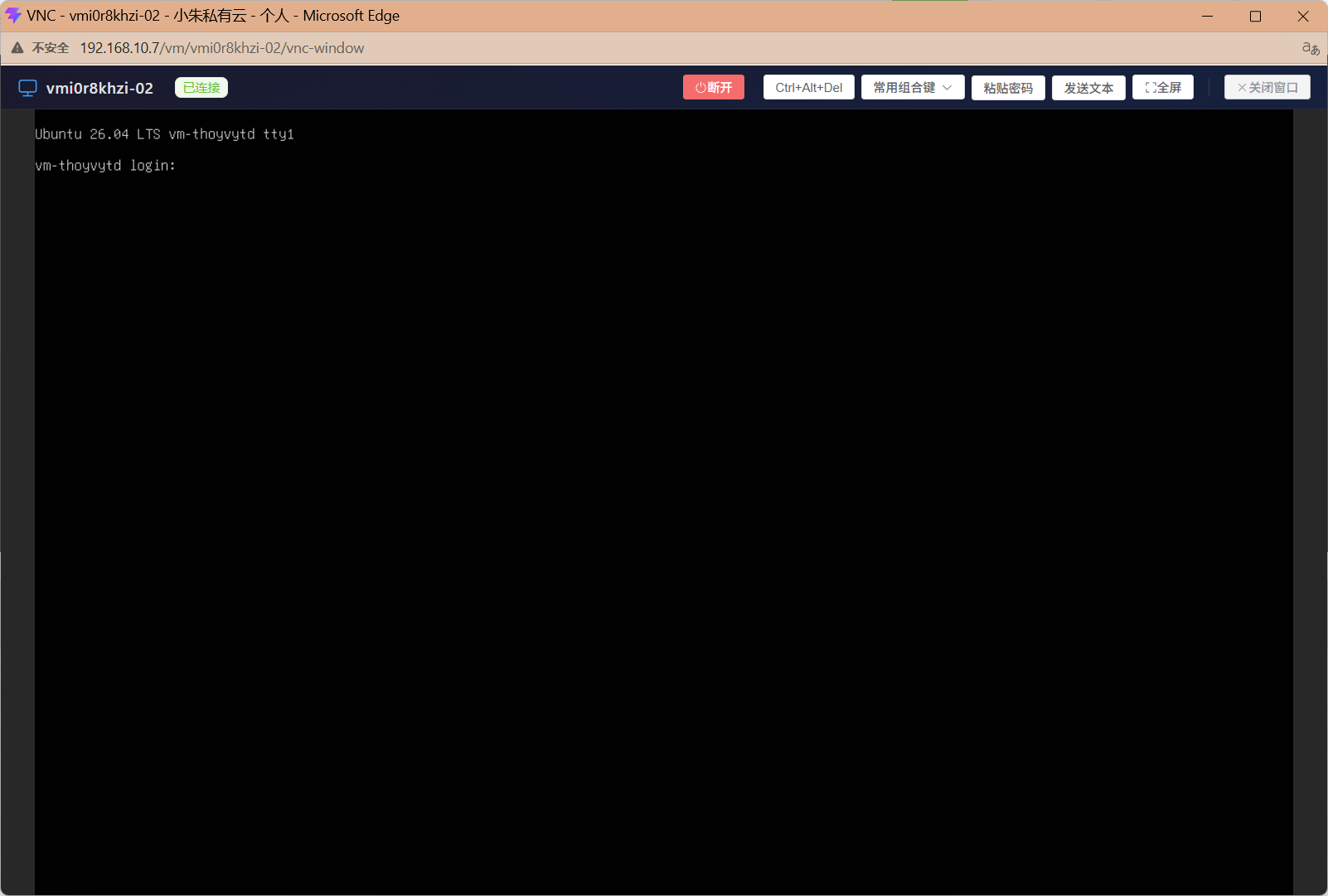The width and height of the screenshot is (1328, 896).
Task: Click the translate icon in address bar
Action: coord(1310,48)
